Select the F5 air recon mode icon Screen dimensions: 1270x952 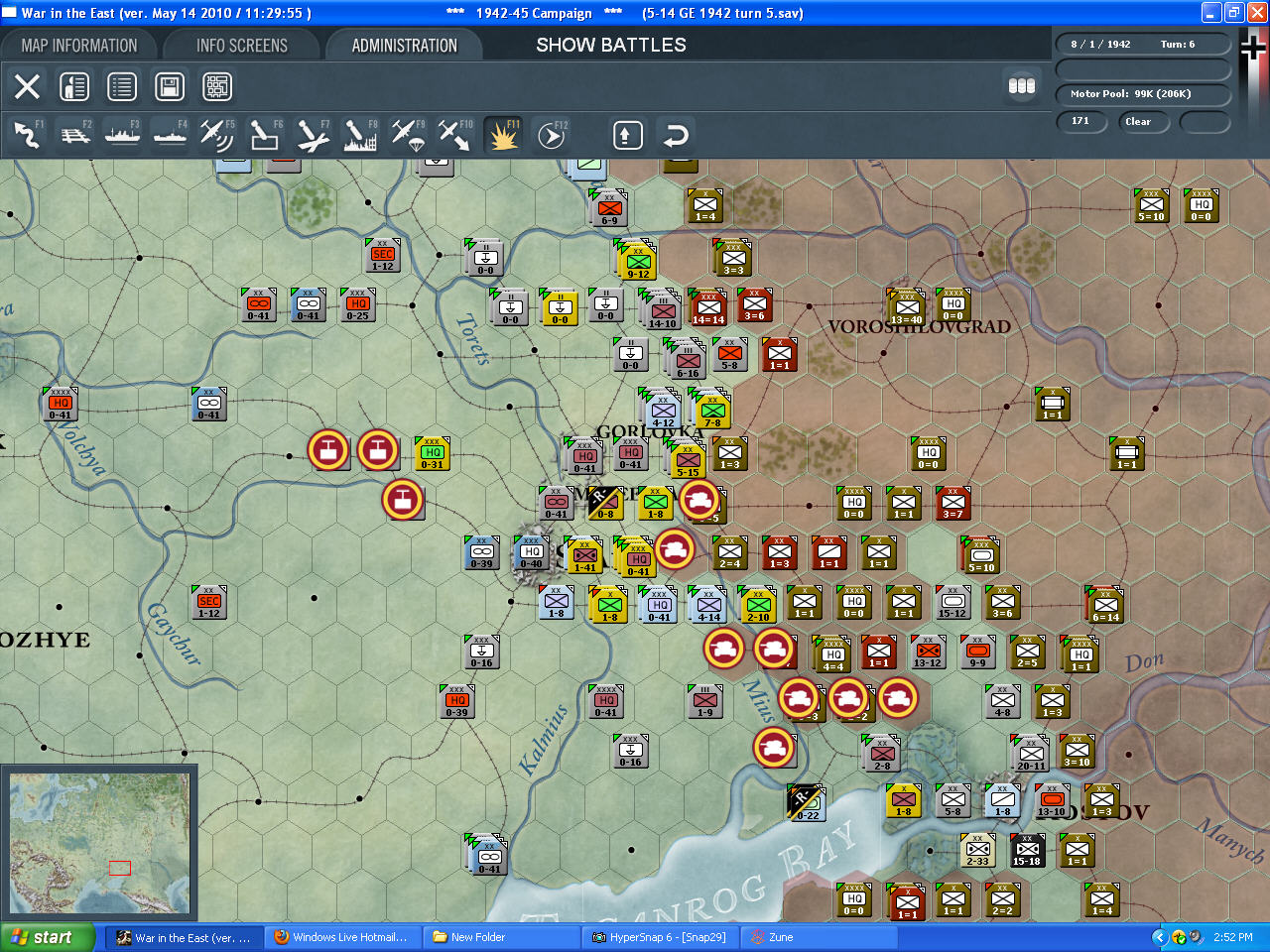pos(217,135)
